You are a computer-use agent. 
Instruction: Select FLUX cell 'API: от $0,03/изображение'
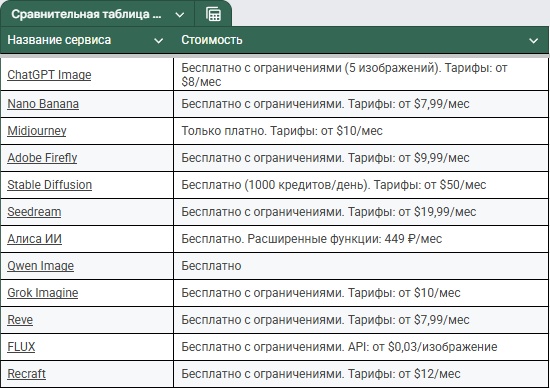tap(361, 347)
